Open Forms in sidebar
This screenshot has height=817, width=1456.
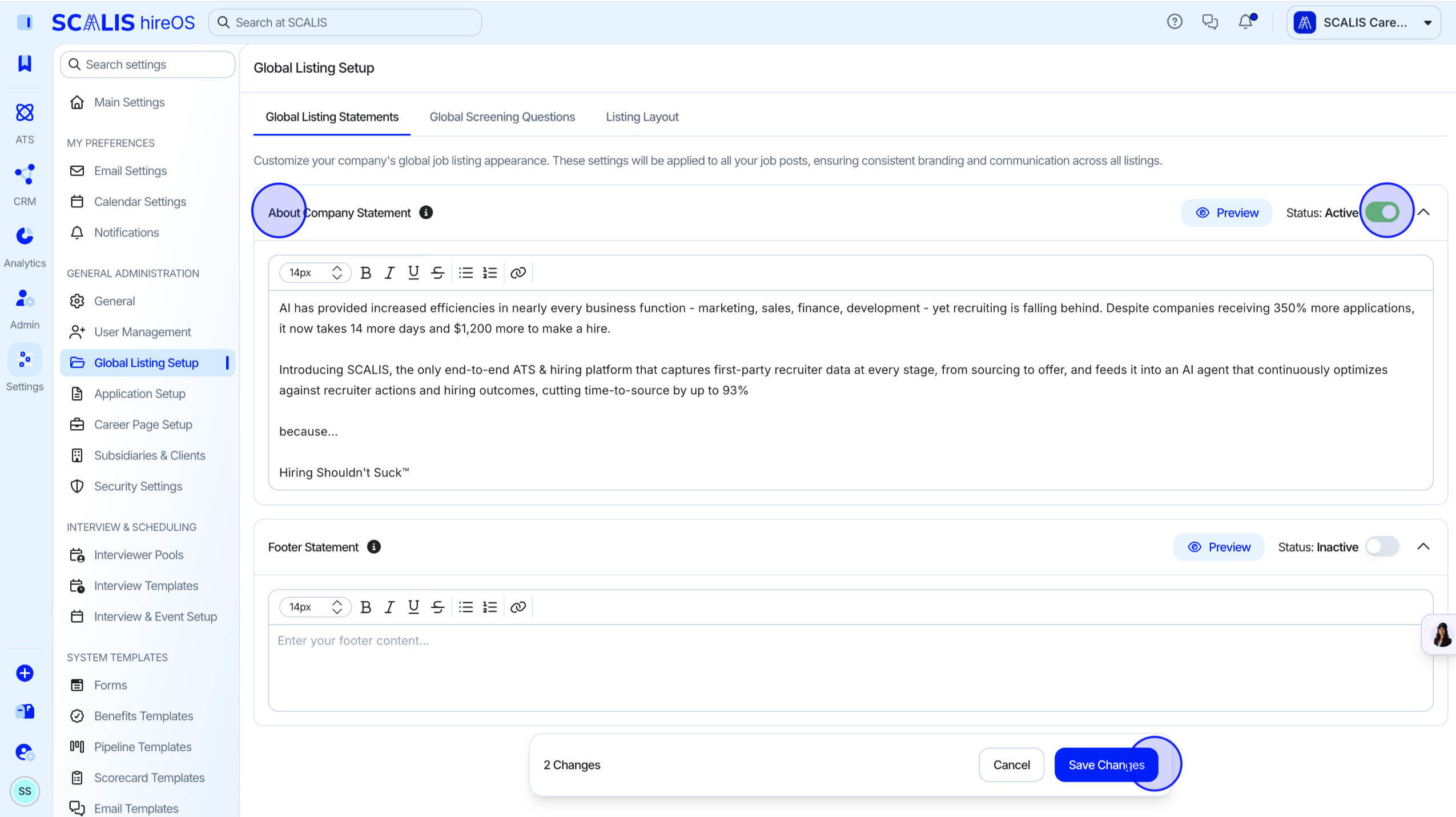147,685
